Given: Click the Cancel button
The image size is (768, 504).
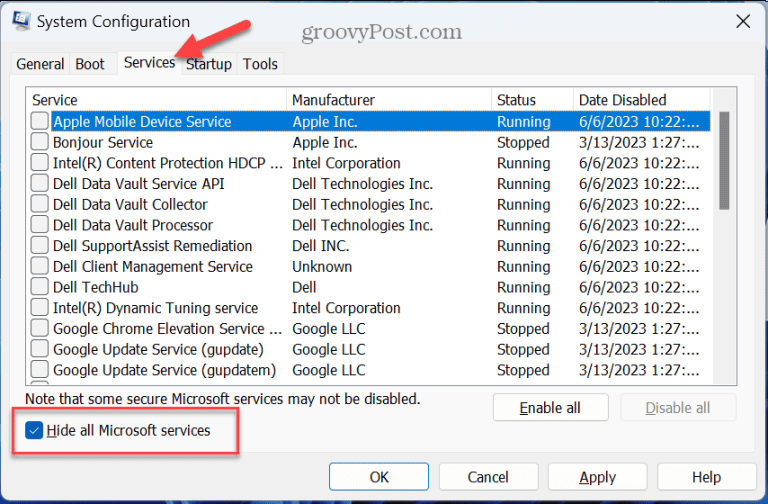Looking at the screenshot, I should (x=488, y=477).
